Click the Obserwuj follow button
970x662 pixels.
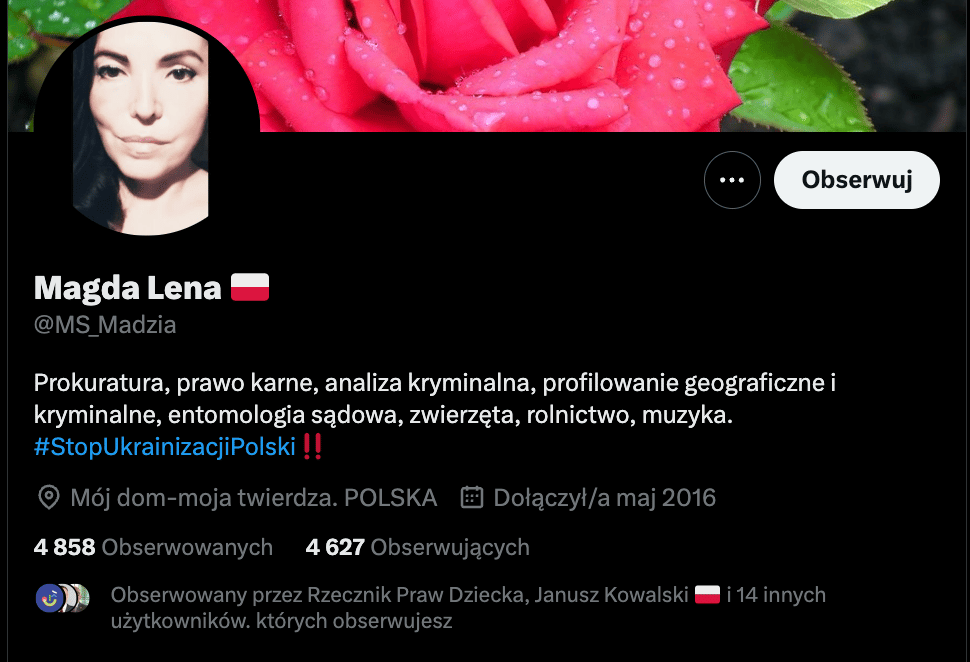pyautogui.click(x=857, y=180)
